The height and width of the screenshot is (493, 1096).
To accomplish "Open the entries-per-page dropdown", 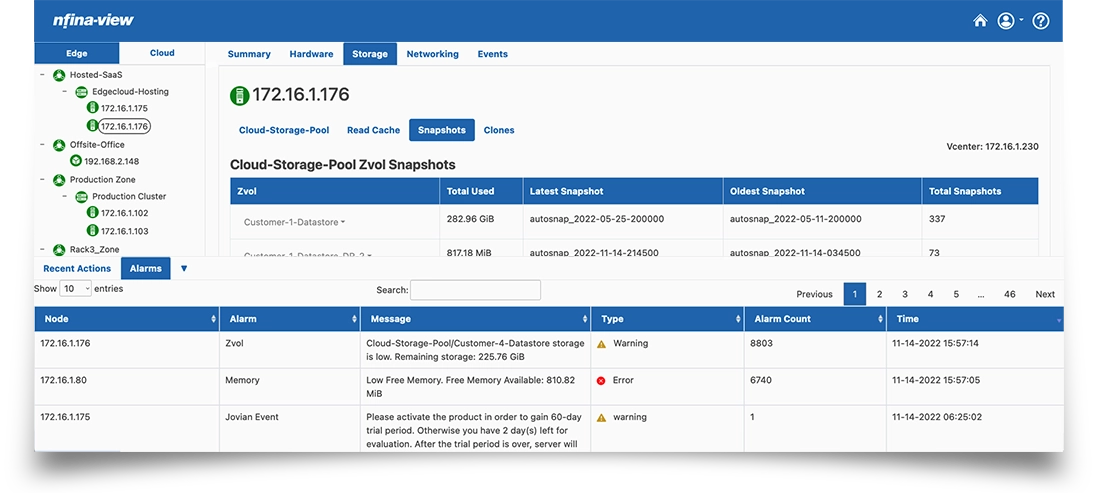I will [x=75, y=289].
